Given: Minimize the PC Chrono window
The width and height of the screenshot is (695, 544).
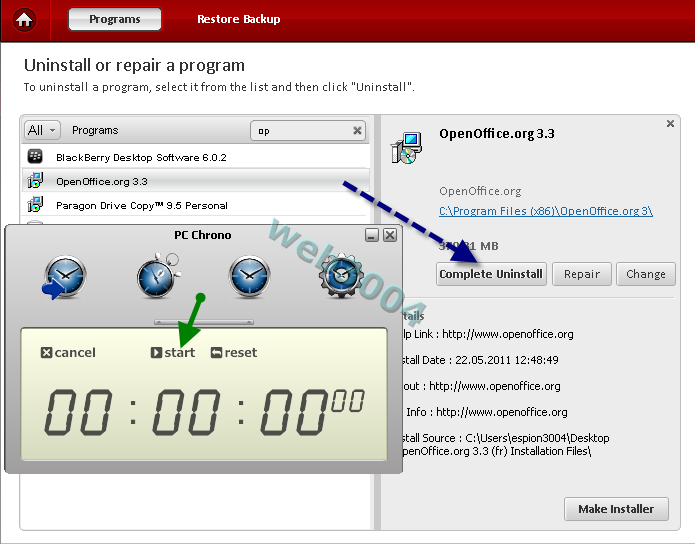Looking at the screenshot, I should pos(372,235).
